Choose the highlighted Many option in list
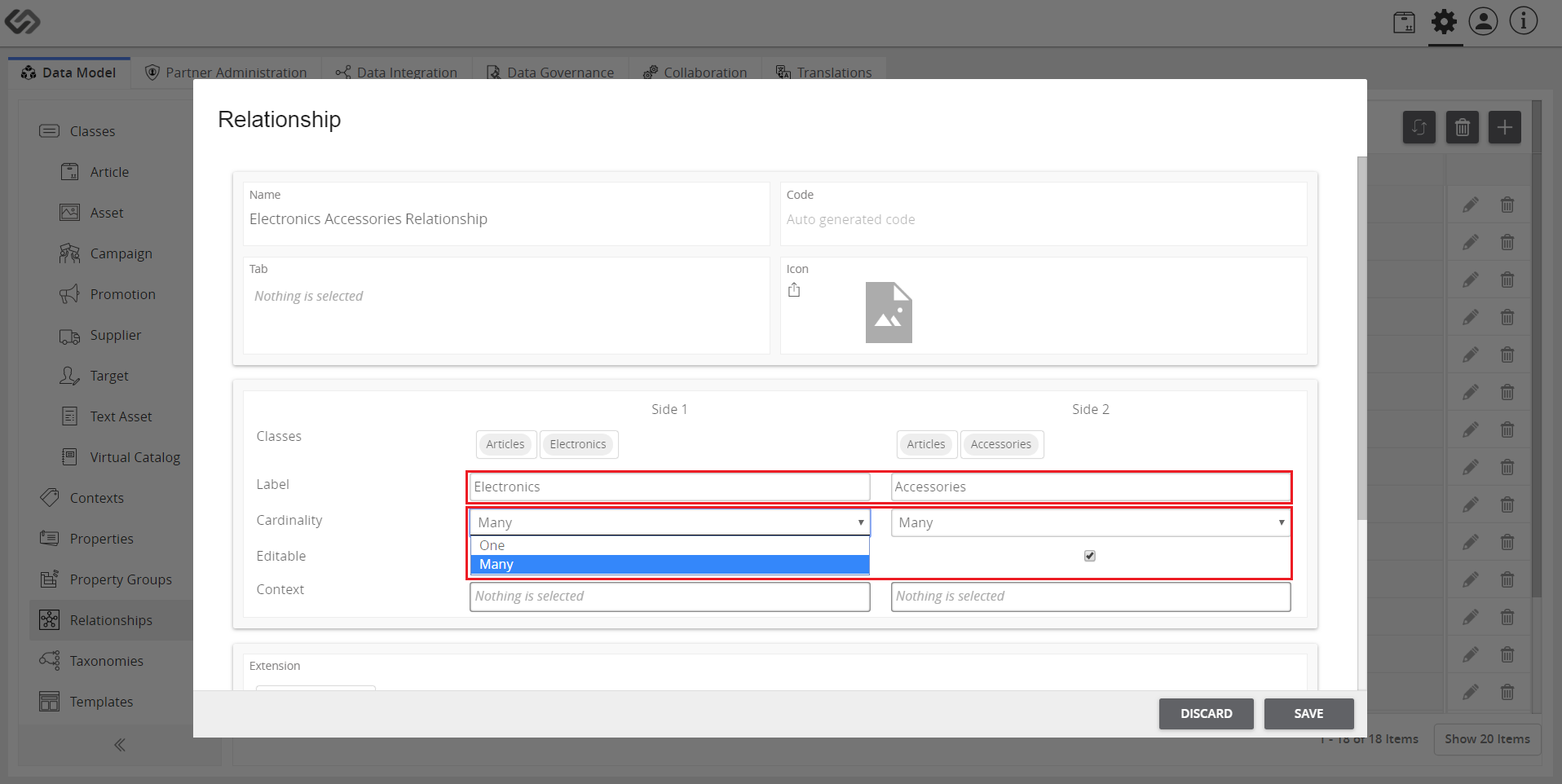 coord(670,565)
